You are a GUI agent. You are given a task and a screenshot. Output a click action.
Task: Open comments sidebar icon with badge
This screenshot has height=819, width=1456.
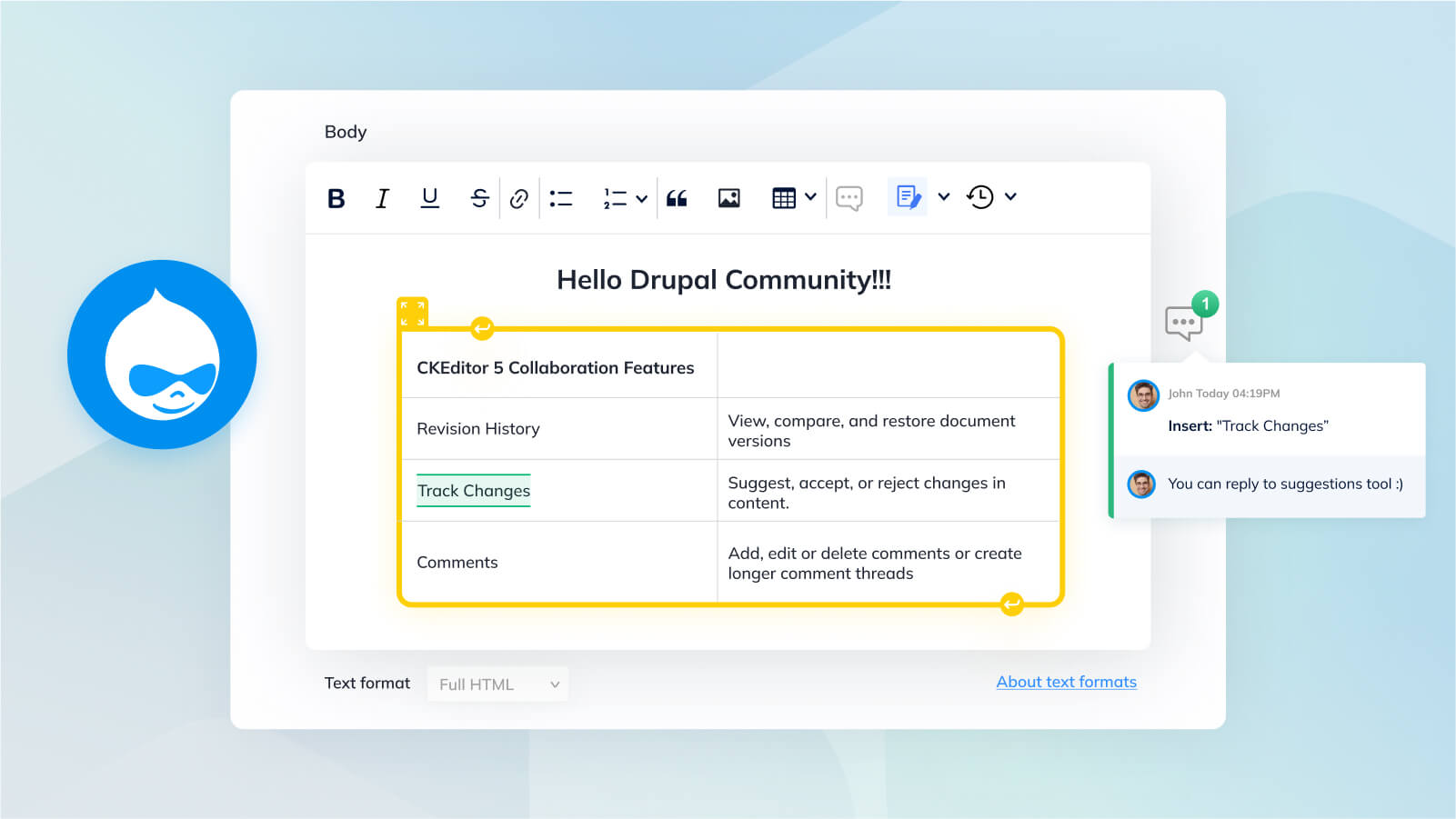(x=1184, y=322)
